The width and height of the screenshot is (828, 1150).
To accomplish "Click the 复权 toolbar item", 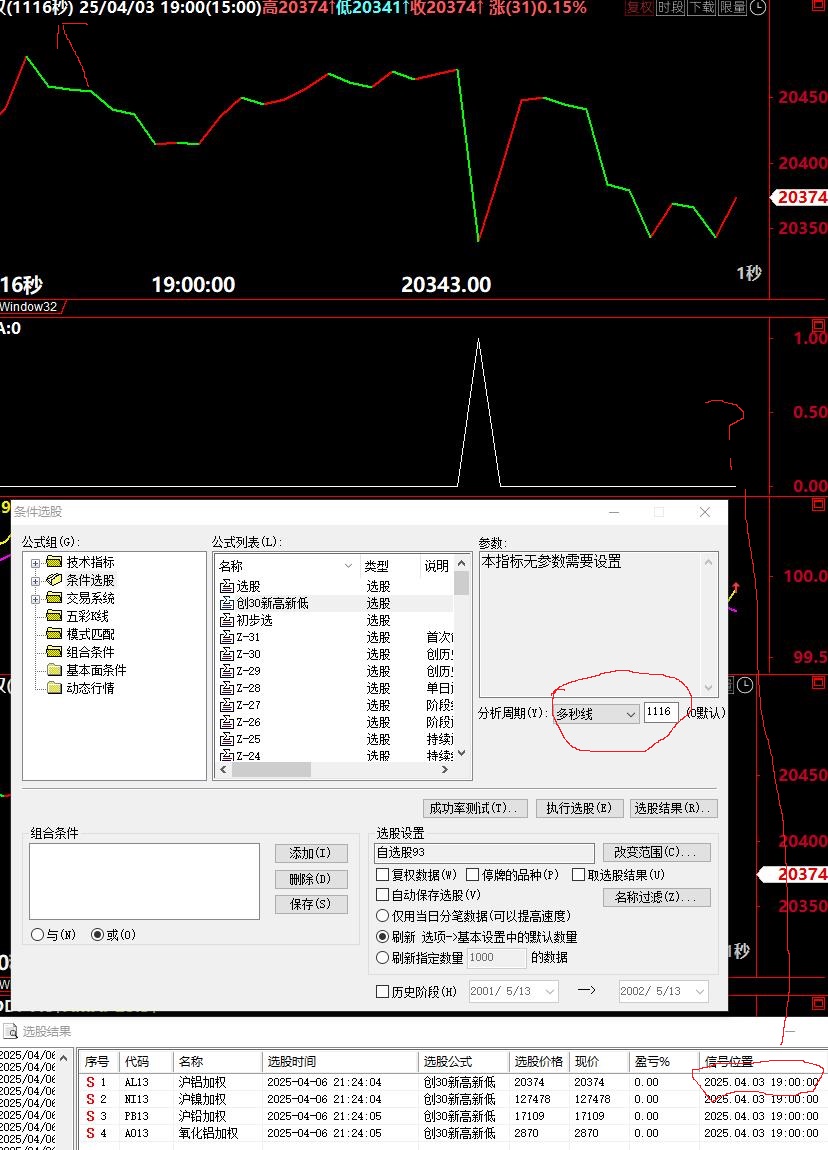I will (640, 8).
